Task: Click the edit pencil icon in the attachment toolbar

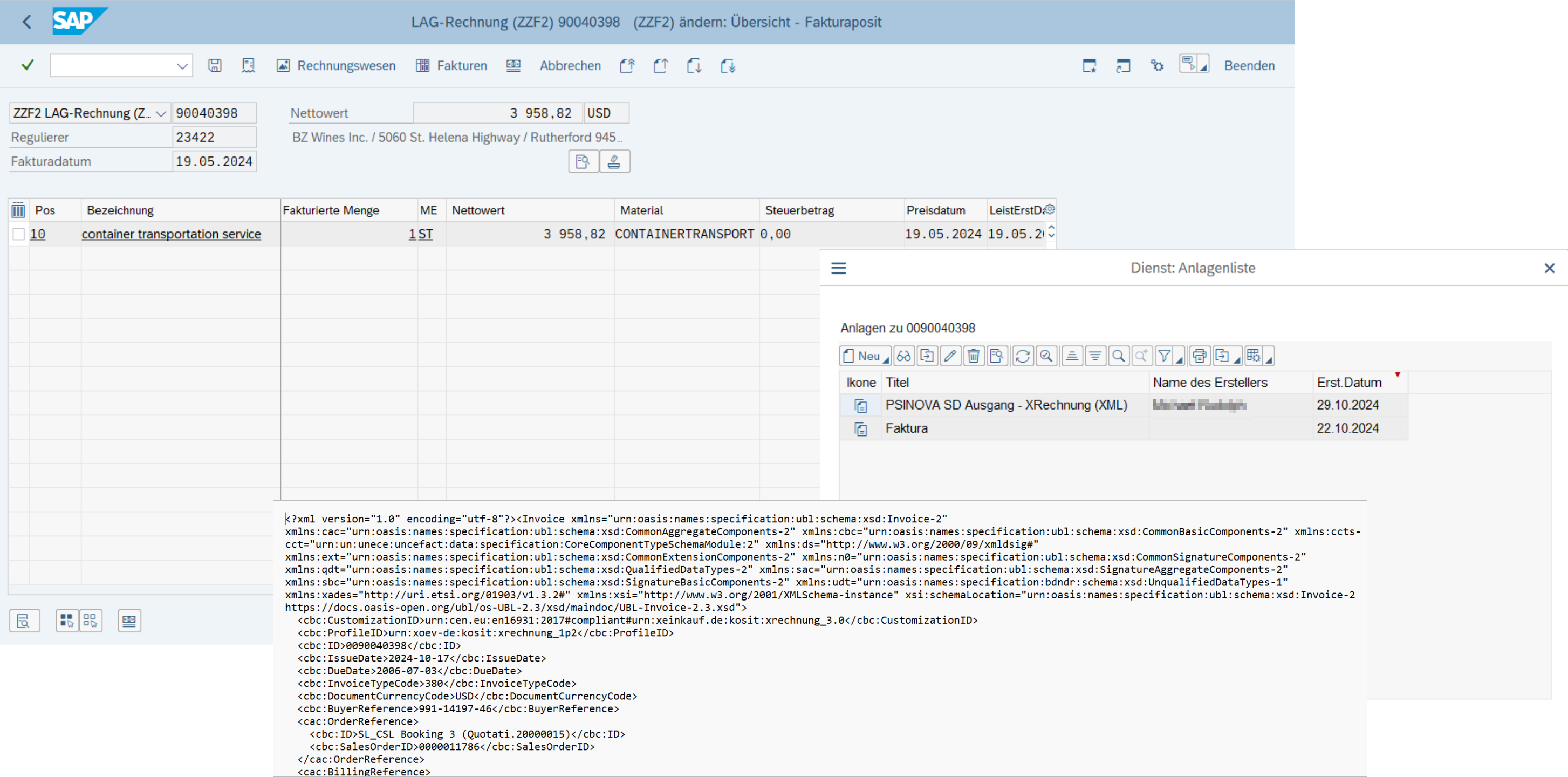Action: click(950, 356)
